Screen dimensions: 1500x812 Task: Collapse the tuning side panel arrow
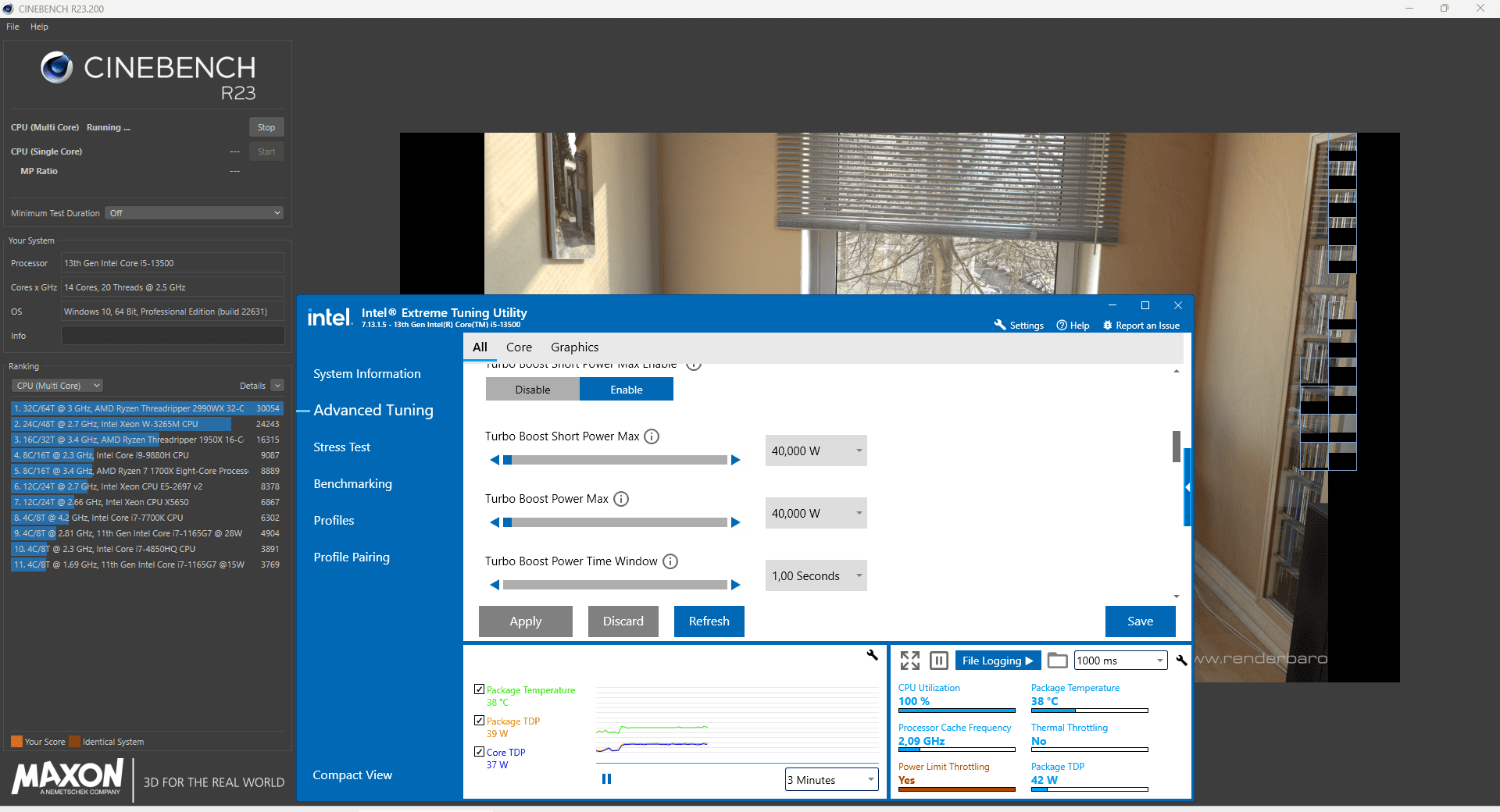pyautogui.click(x=1187, y=487)
